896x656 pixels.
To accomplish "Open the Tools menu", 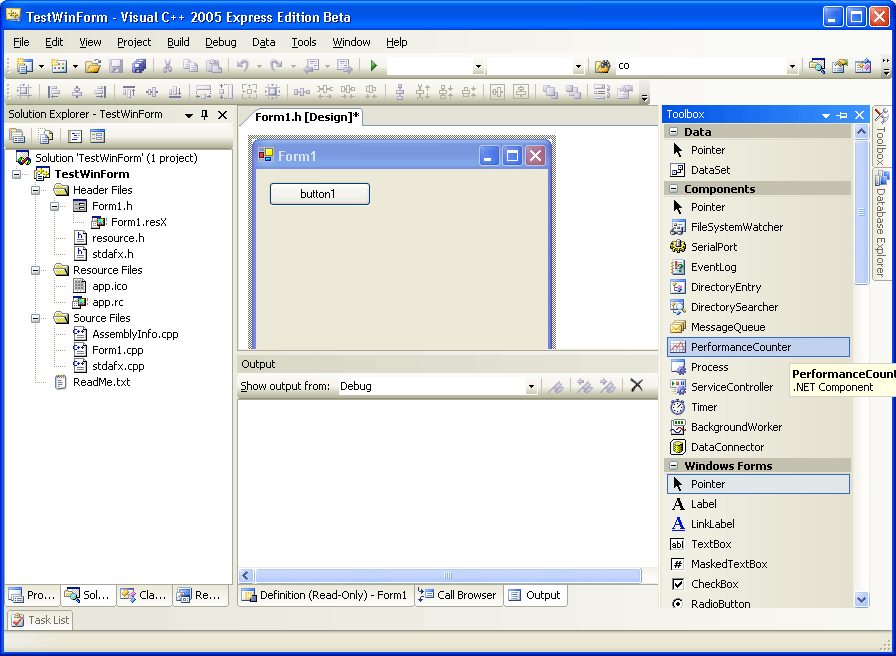I will (x=303, y=42).
